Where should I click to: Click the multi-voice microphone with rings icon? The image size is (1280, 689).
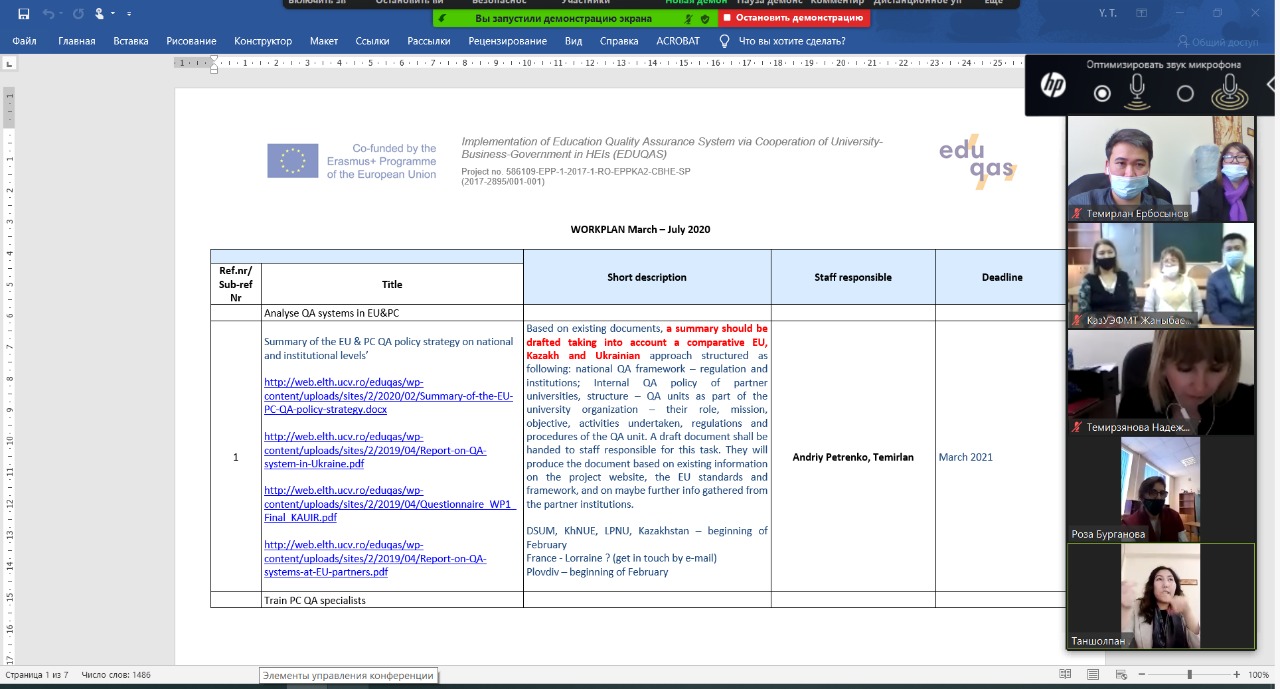tap(1229, 92)
